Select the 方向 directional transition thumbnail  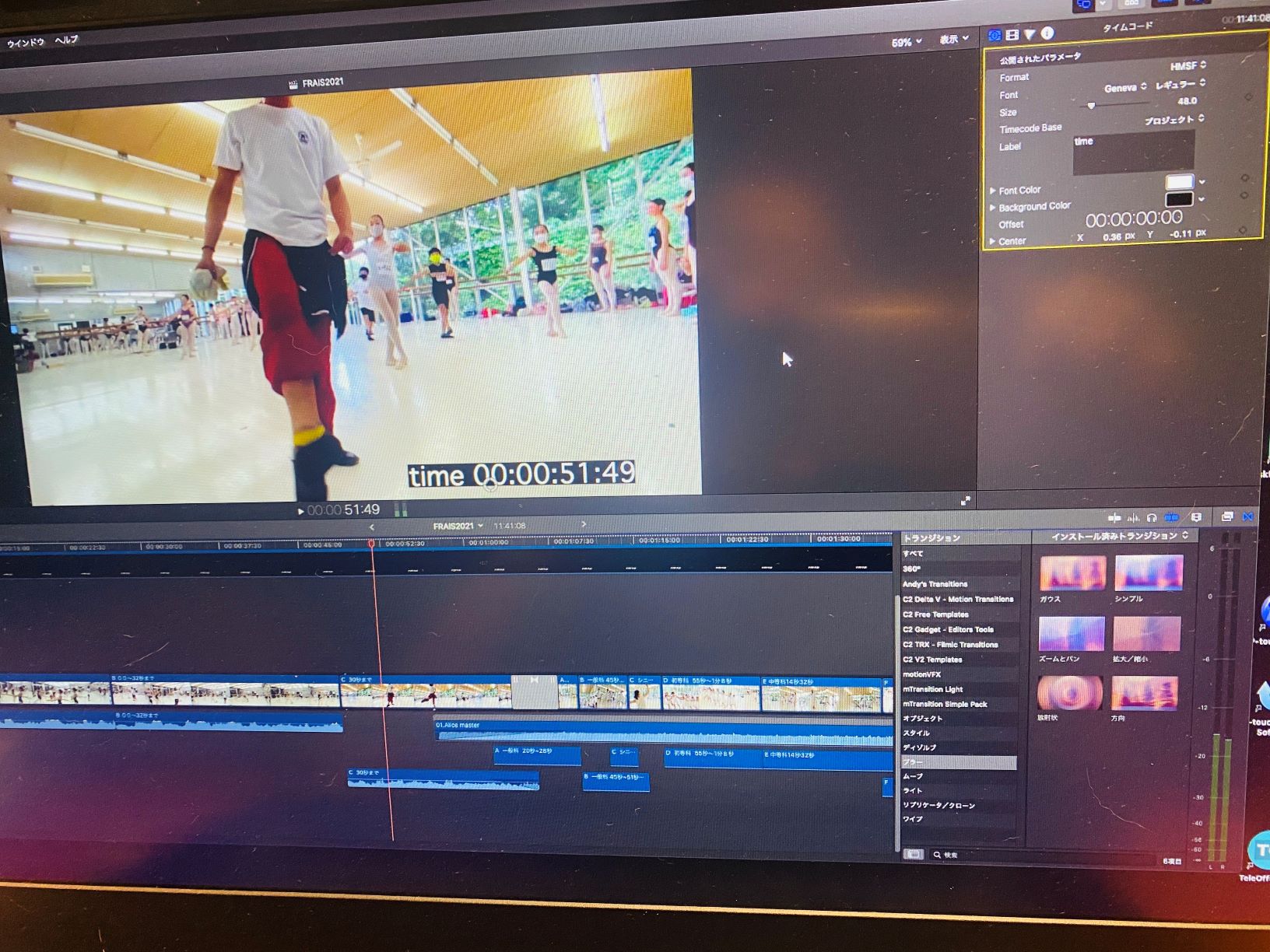(1144, 693)
